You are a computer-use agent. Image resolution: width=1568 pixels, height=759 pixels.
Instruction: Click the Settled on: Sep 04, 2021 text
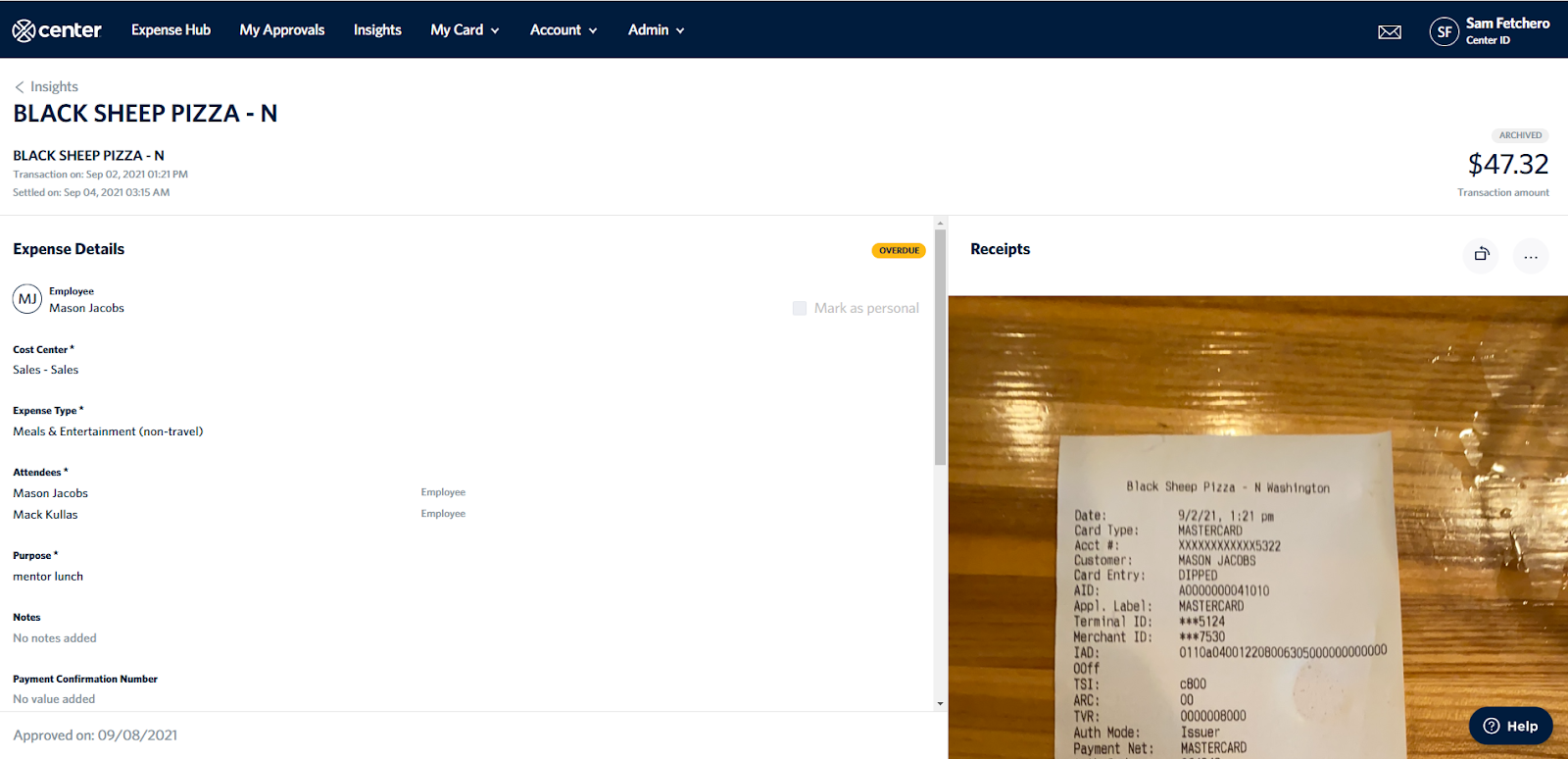(x=91, y=192)
